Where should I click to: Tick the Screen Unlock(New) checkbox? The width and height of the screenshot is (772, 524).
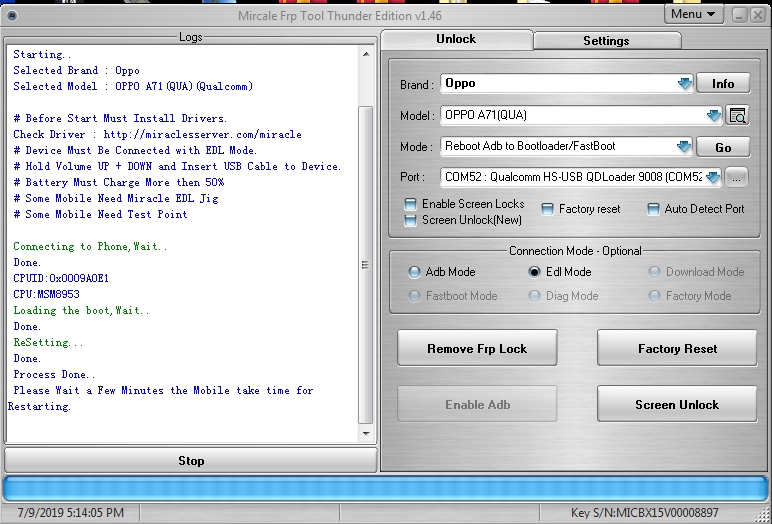410,220
